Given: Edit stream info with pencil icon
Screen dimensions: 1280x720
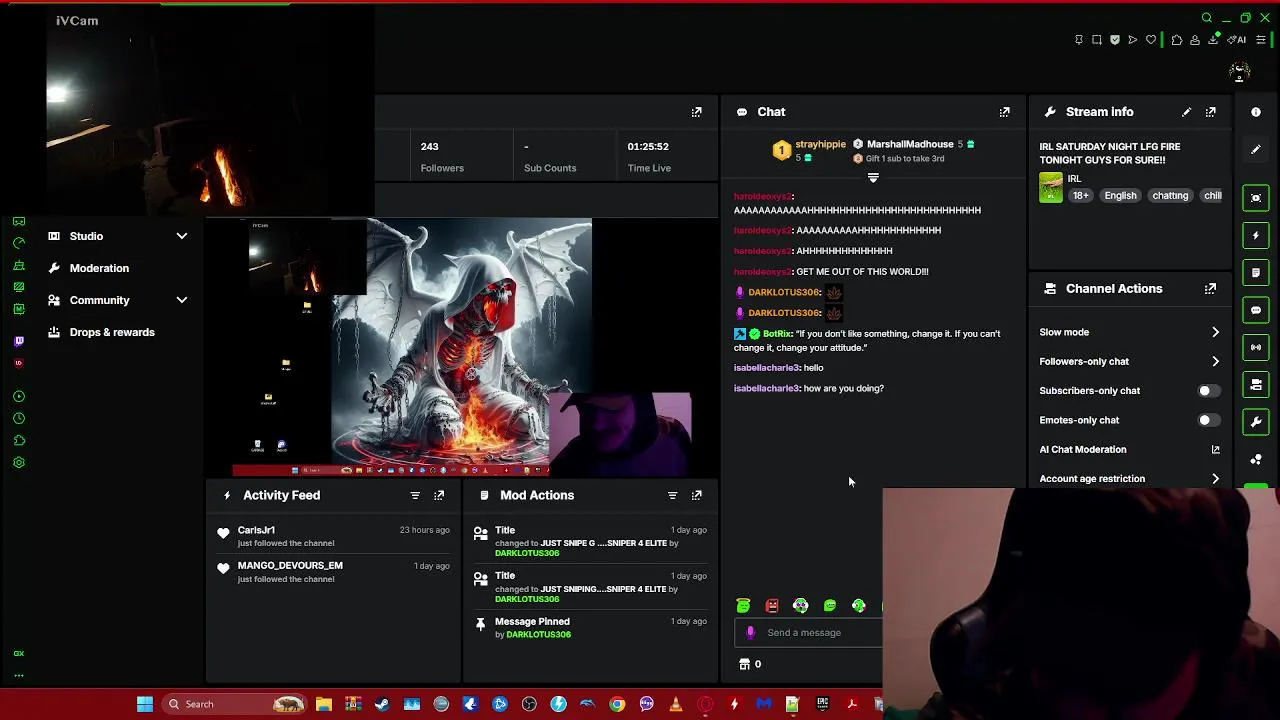Looking at the screenshot, I should point(1186,112).
